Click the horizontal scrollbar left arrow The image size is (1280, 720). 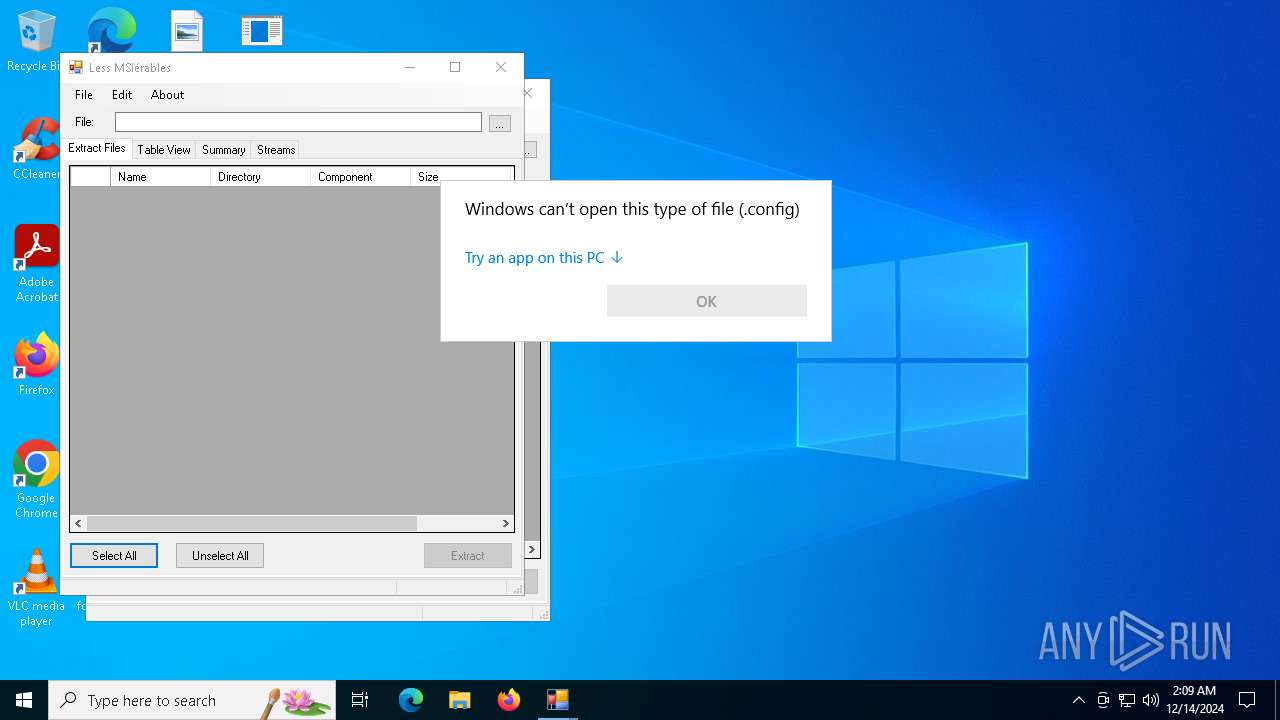point(79,523)
